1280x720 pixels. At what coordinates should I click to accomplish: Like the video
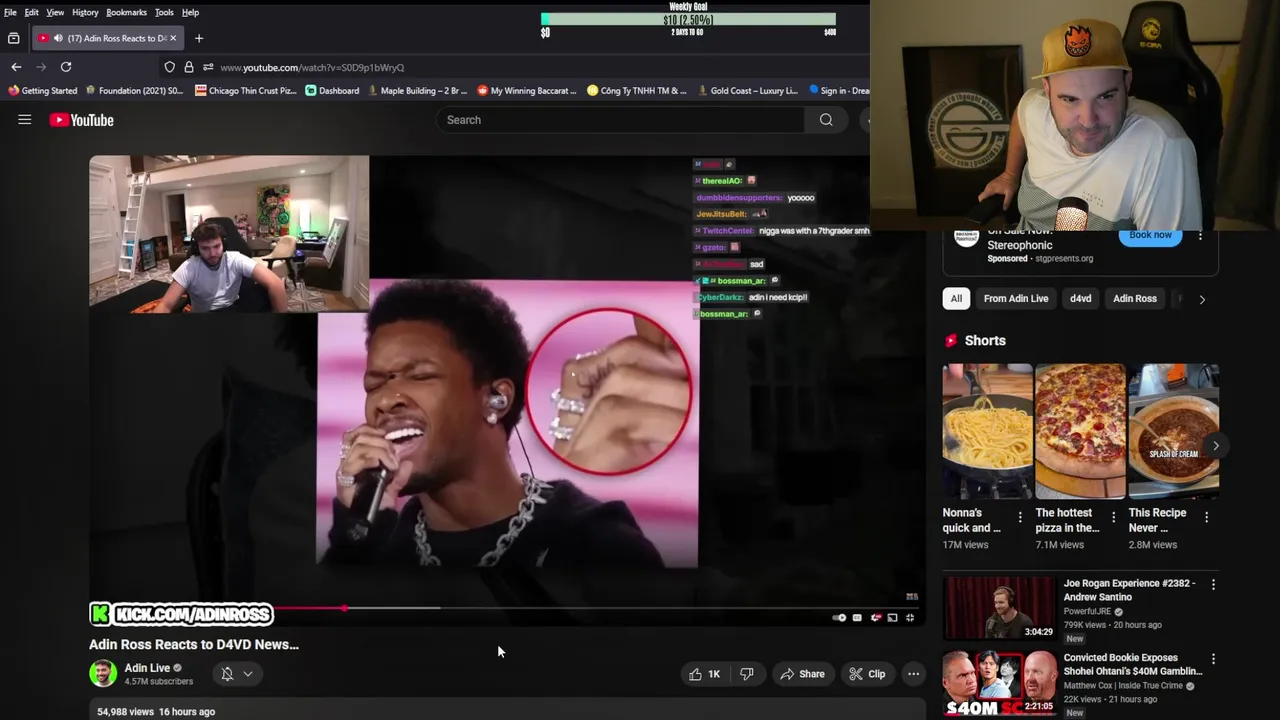click(x=705, y=674)
